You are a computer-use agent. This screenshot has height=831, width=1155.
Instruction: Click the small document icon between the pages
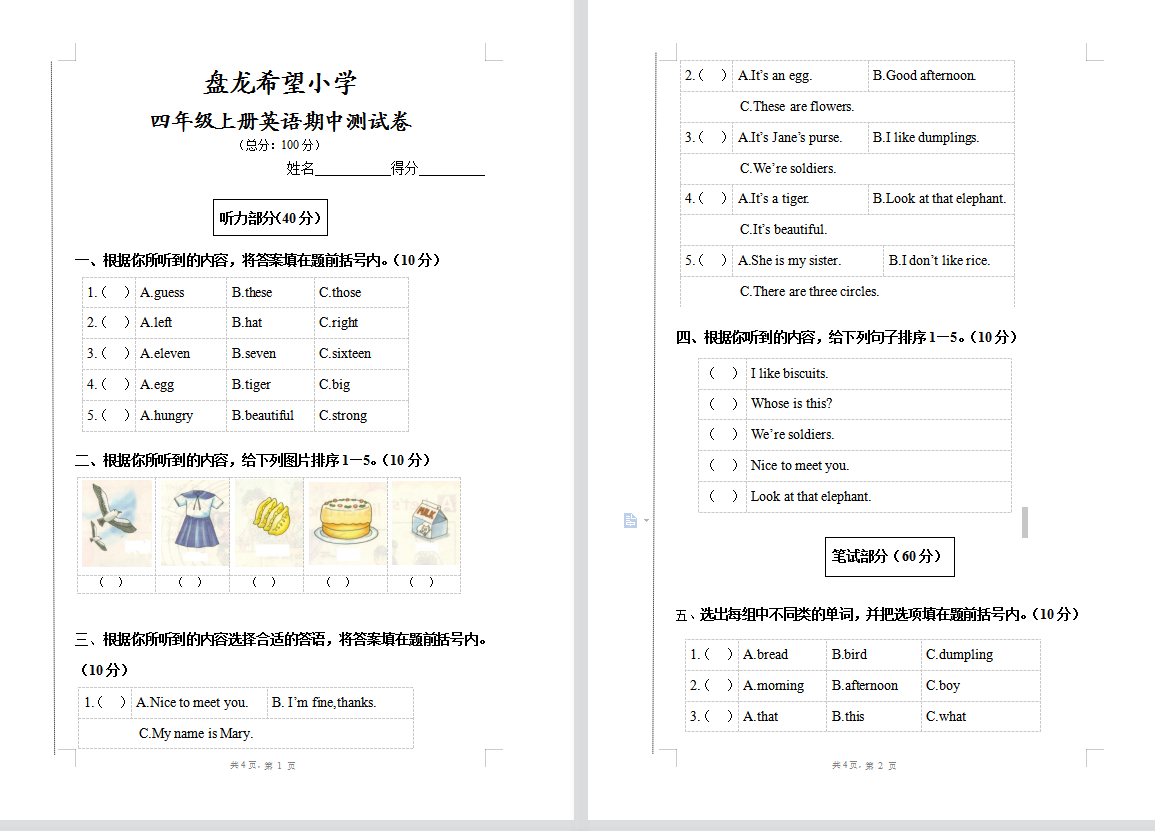[x=630, y=521]
